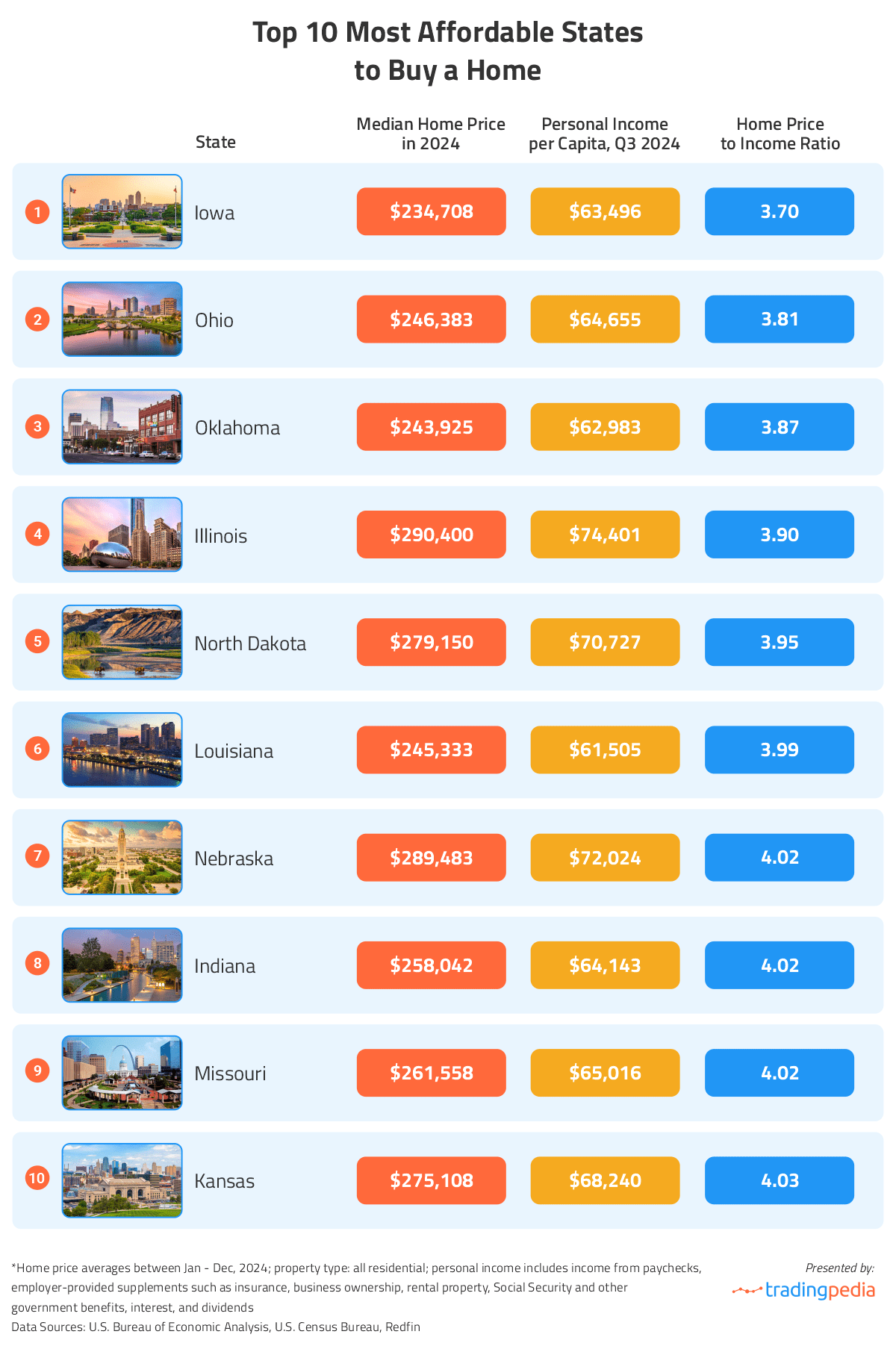Click the Personal Income per Capita header
This screenshot has width=896, height=1349.
[x=604, y=134]
